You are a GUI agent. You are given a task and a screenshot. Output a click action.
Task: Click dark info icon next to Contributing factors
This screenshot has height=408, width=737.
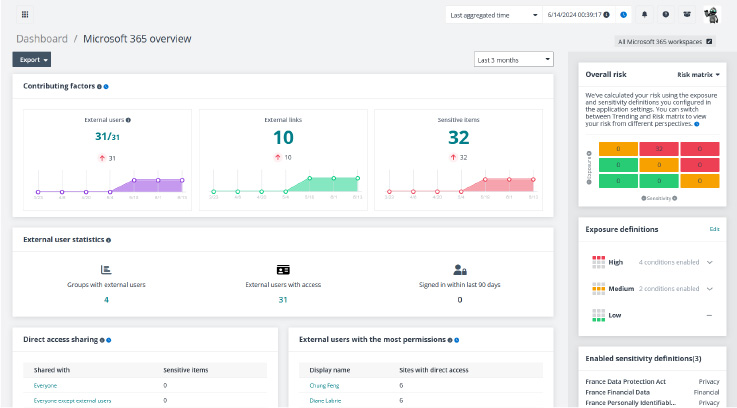pyautogui.click(x=99, y=86)
